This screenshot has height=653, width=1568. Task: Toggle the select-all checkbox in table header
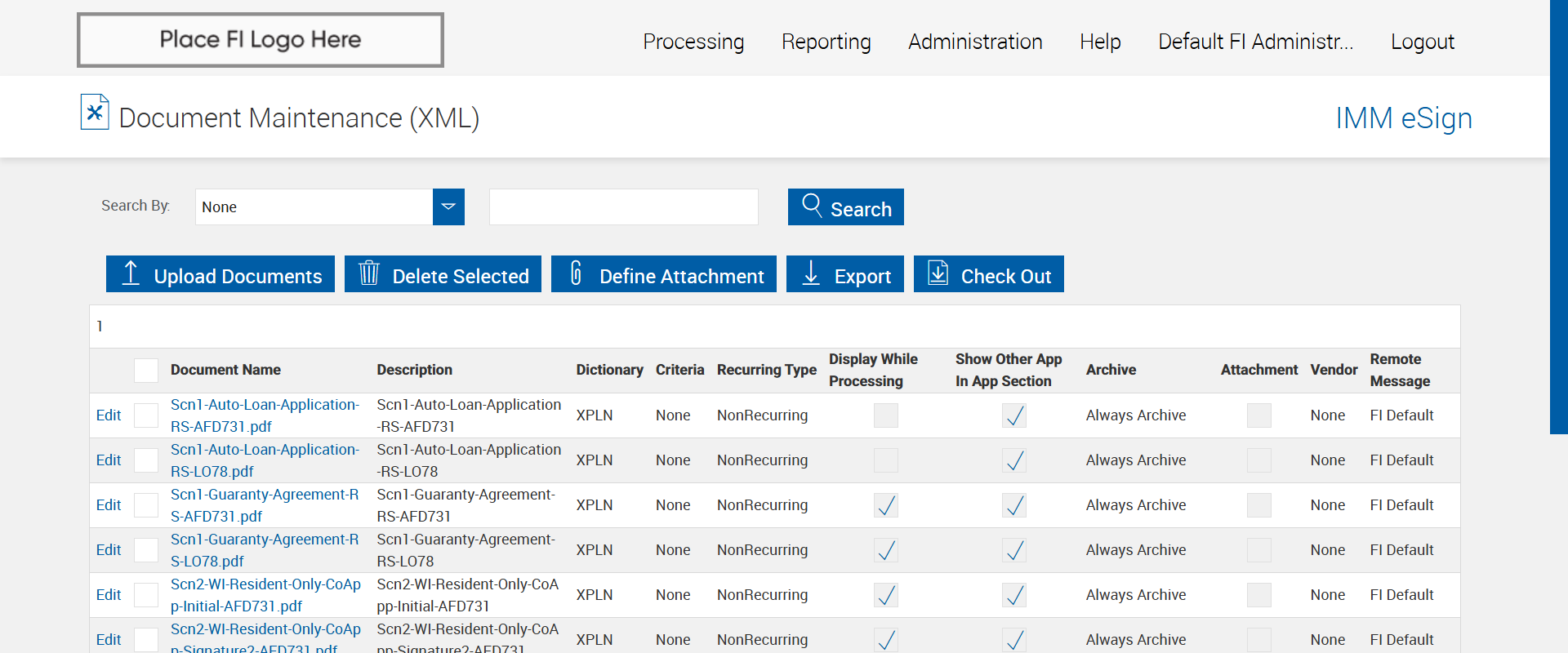[x=146, y=371]
